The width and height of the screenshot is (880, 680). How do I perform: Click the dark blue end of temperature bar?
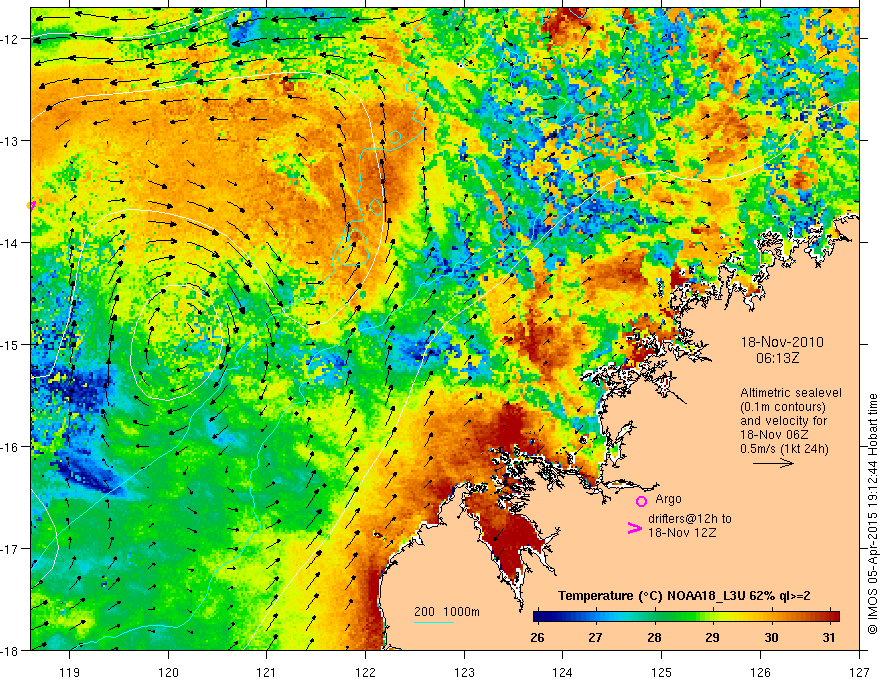[538, 617]
